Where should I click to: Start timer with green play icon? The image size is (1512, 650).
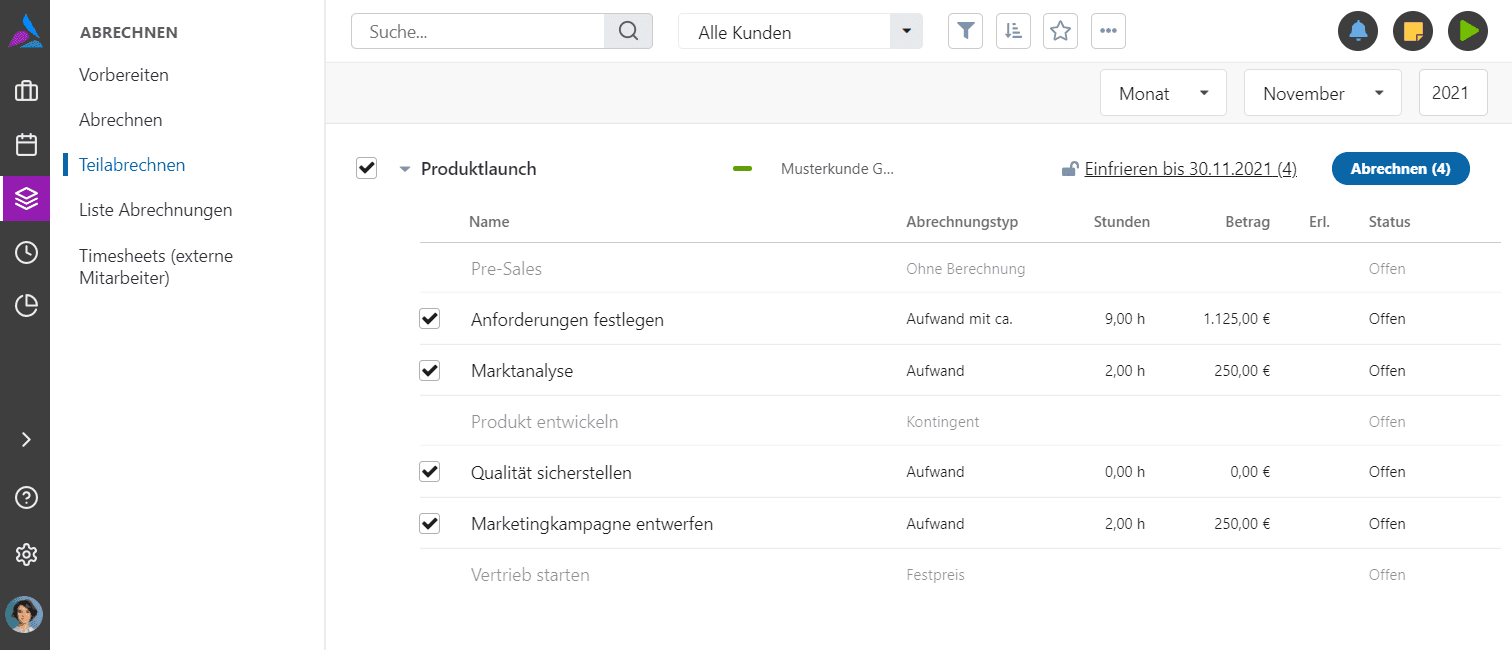coord(1468,31)
